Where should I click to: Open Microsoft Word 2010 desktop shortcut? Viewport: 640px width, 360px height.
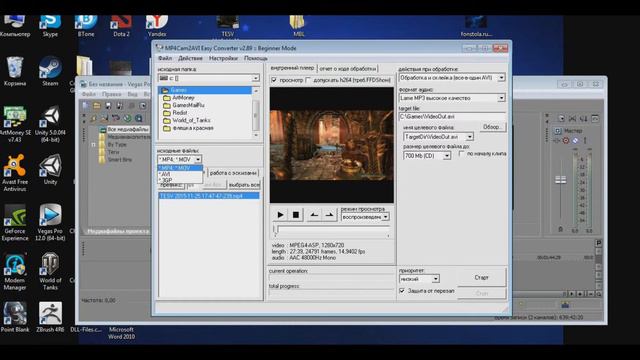click(x=121, y=333)
